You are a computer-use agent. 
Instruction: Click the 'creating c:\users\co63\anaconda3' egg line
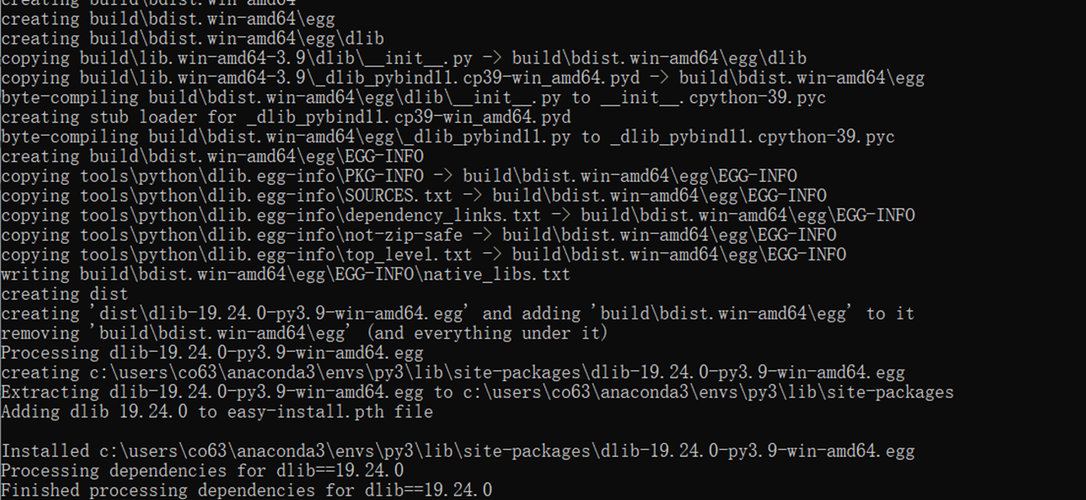point(453,373)
